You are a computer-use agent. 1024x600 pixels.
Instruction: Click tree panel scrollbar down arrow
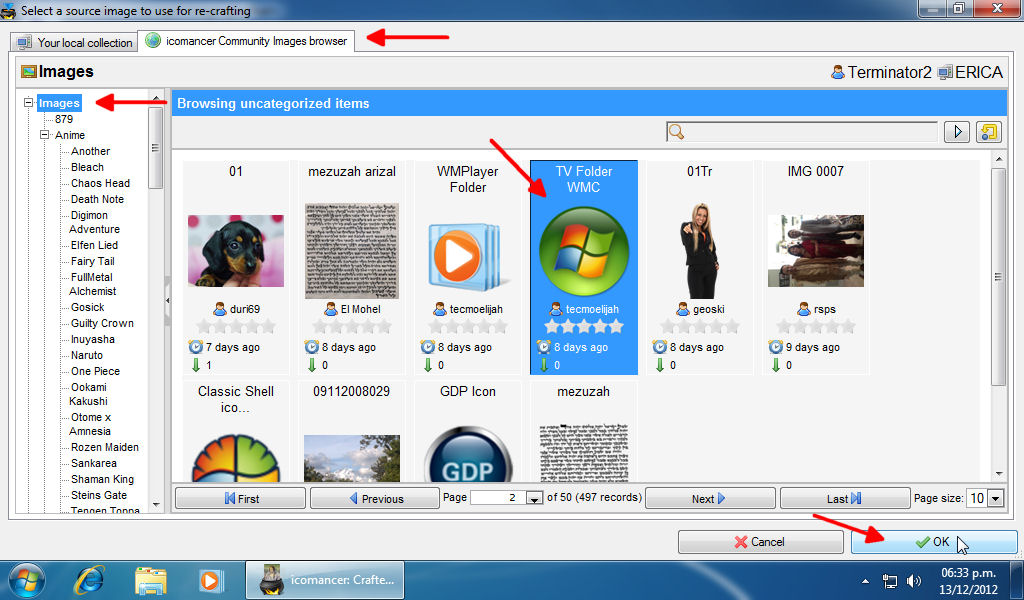(155, 504)
